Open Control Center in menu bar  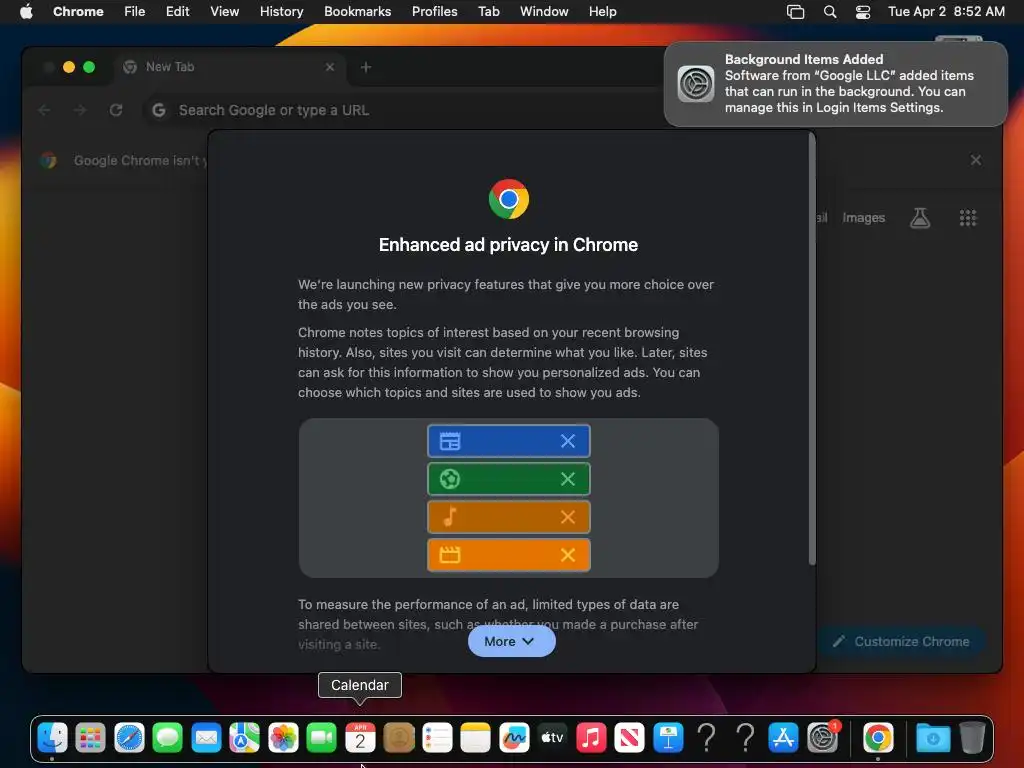[x=863, y=11]
